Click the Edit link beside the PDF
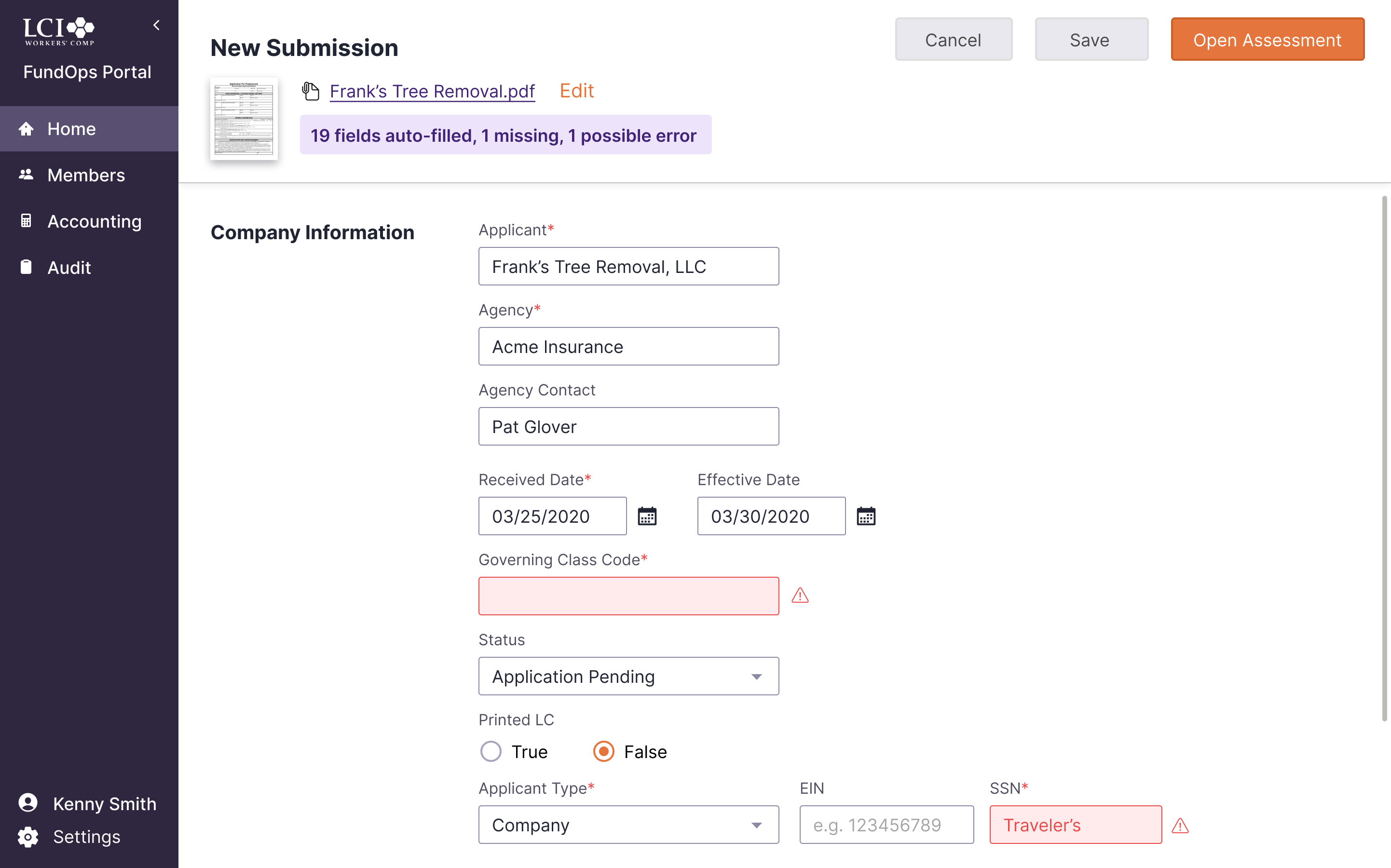1391x868 pixels. pos(576,91)
